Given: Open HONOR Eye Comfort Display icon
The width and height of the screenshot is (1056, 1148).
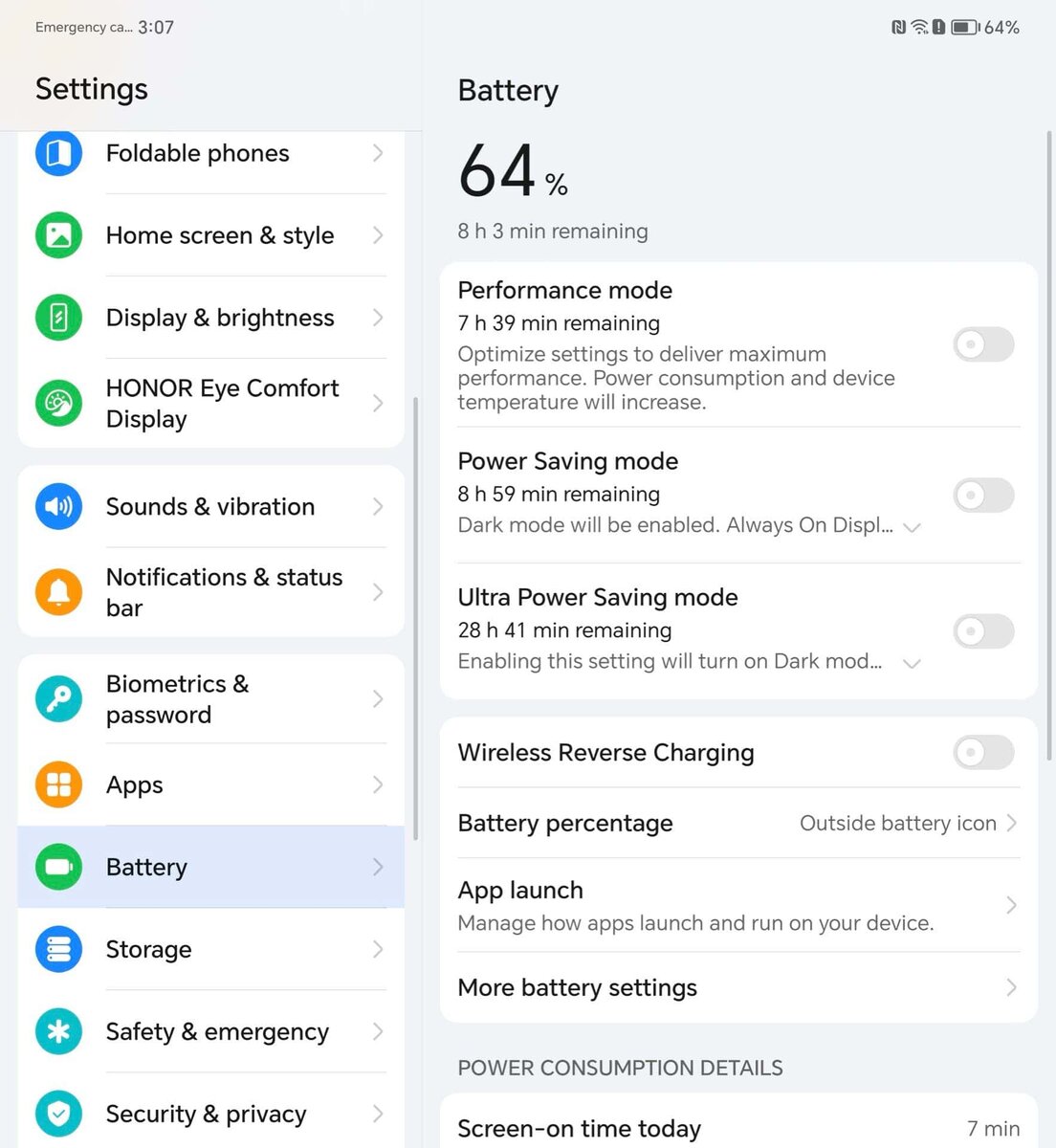Looking at the screenshot, I should coord(58,404).
